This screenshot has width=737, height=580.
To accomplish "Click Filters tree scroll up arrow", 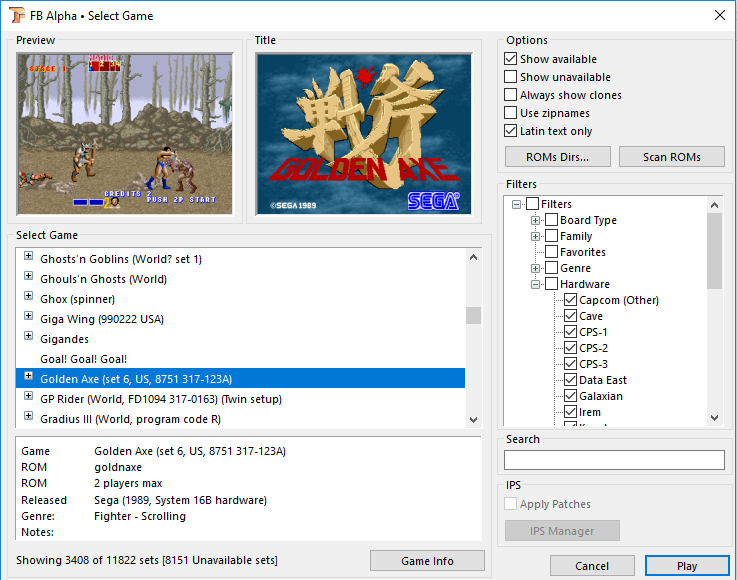I will [x=714, y=205].
